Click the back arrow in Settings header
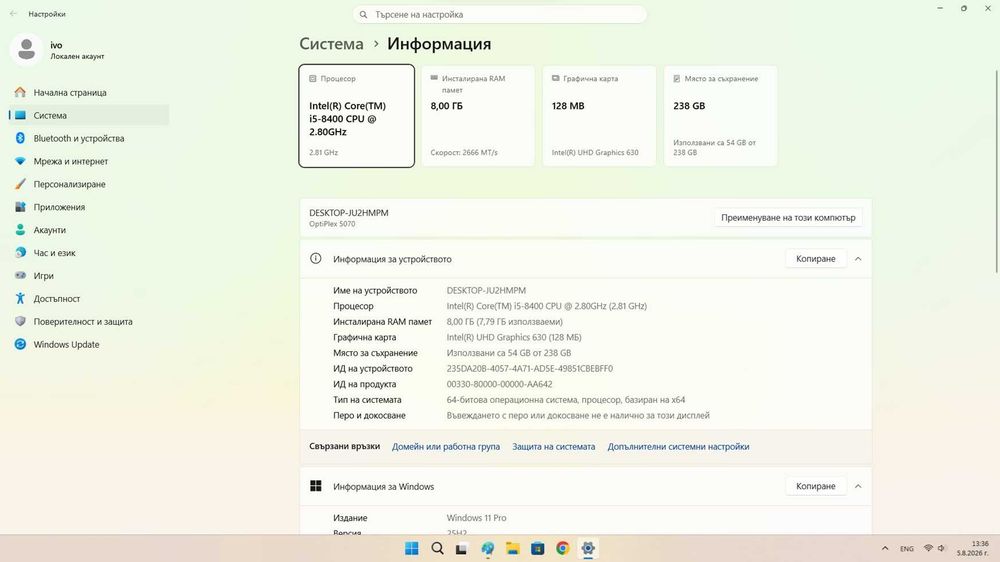The height and width of the screenshot is (562, 1000). pos(13,13)
